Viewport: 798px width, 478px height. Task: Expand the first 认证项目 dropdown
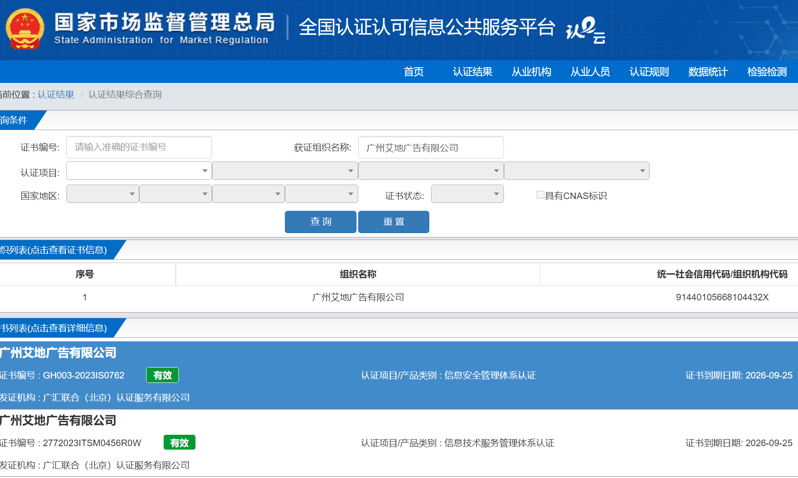pos(139,171)
